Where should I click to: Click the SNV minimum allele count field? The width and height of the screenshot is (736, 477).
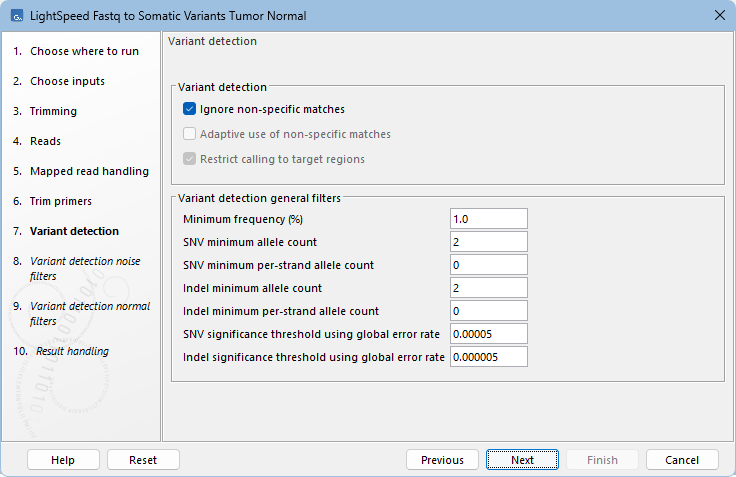tap(489, 242)
